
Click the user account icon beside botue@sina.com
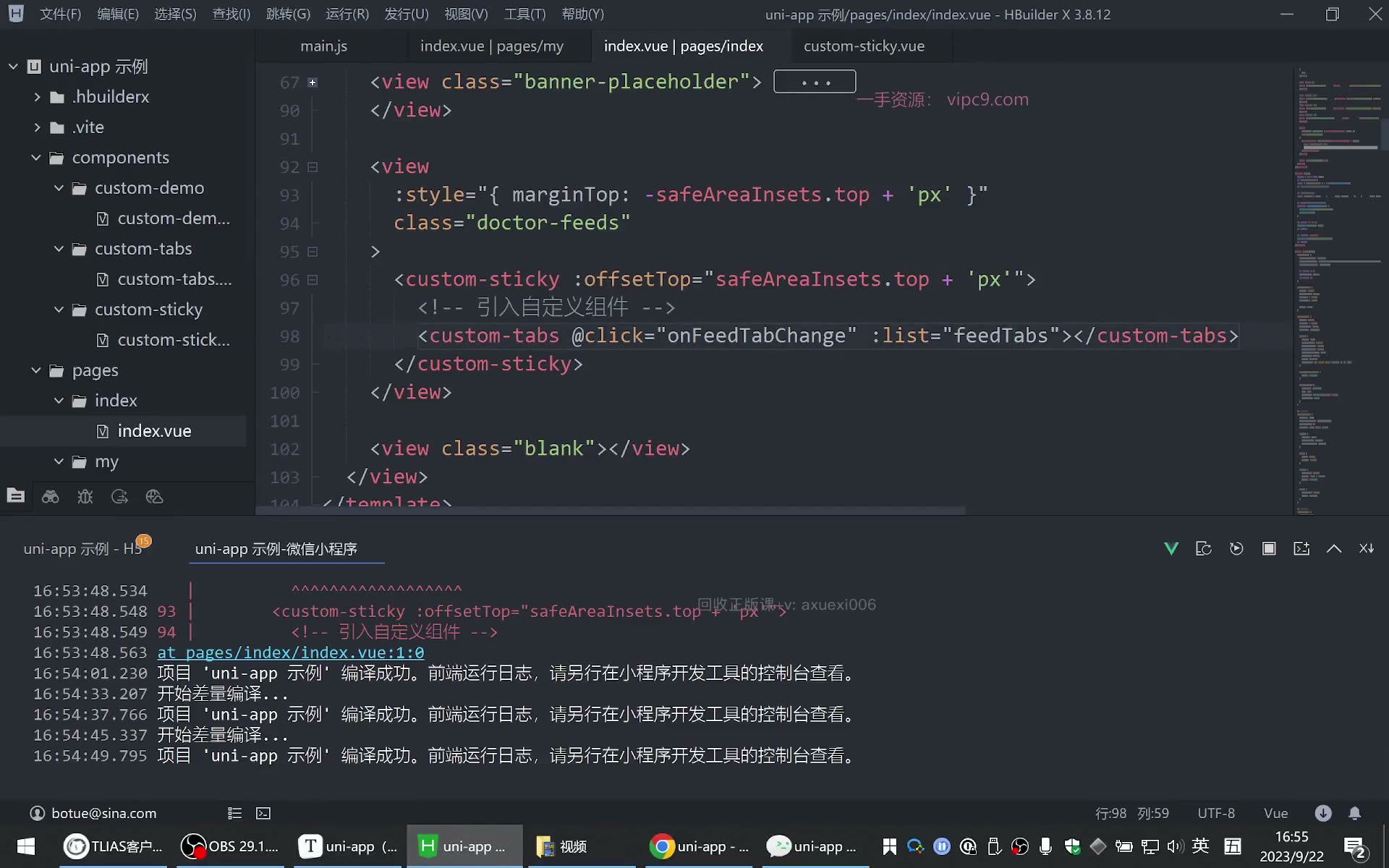[x=38, y=813]
